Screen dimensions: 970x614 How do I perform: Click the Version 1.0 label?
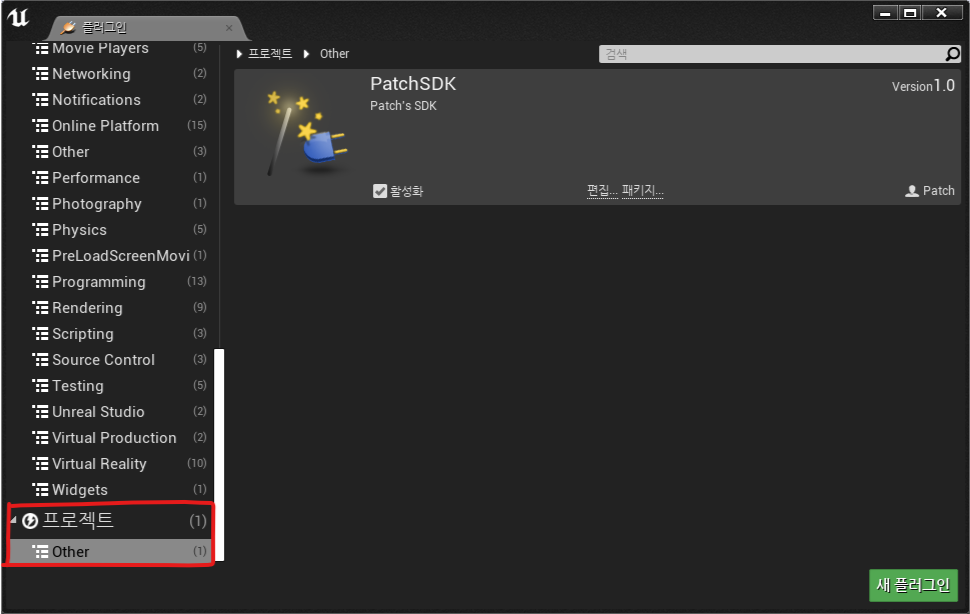click(923, 86)
